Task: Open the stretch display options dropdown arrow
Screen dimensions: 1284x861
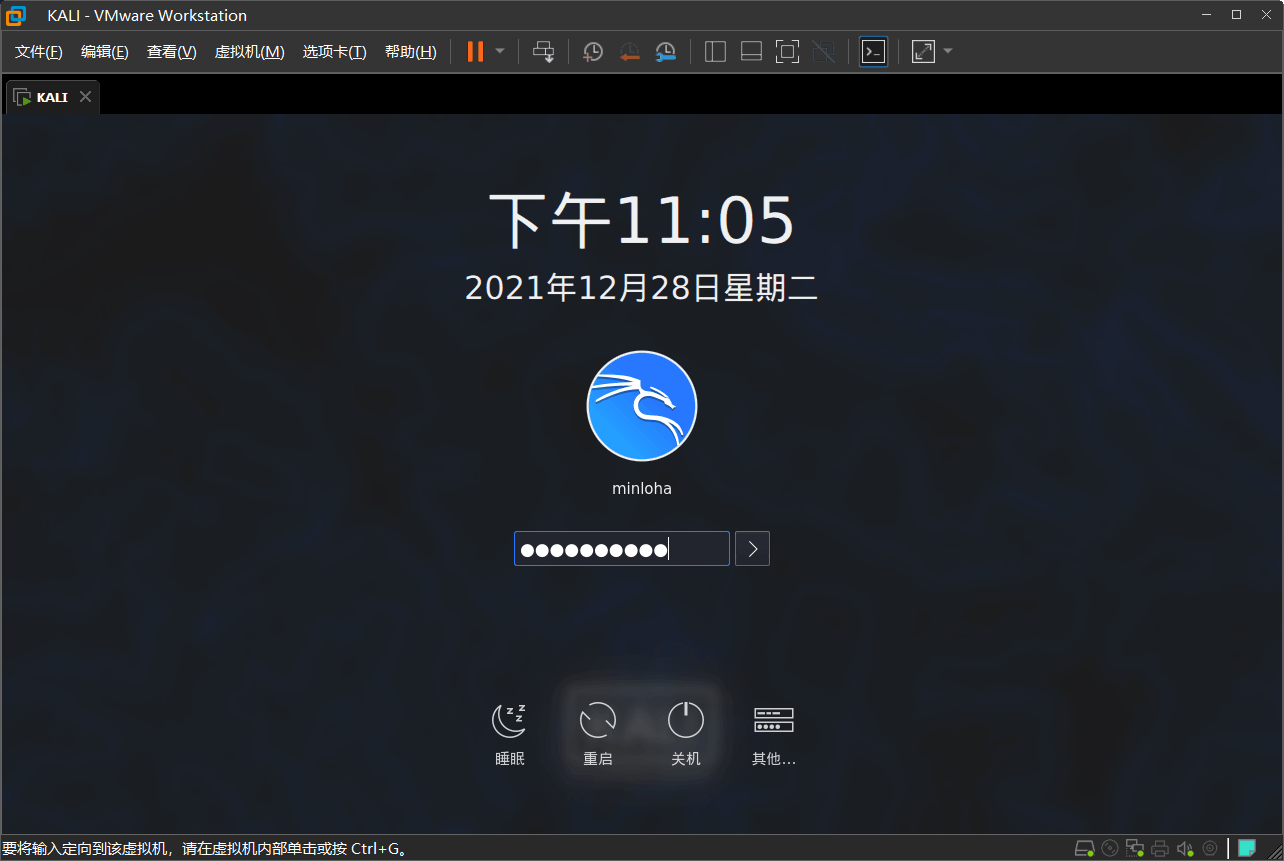Action: click(948, 51)
